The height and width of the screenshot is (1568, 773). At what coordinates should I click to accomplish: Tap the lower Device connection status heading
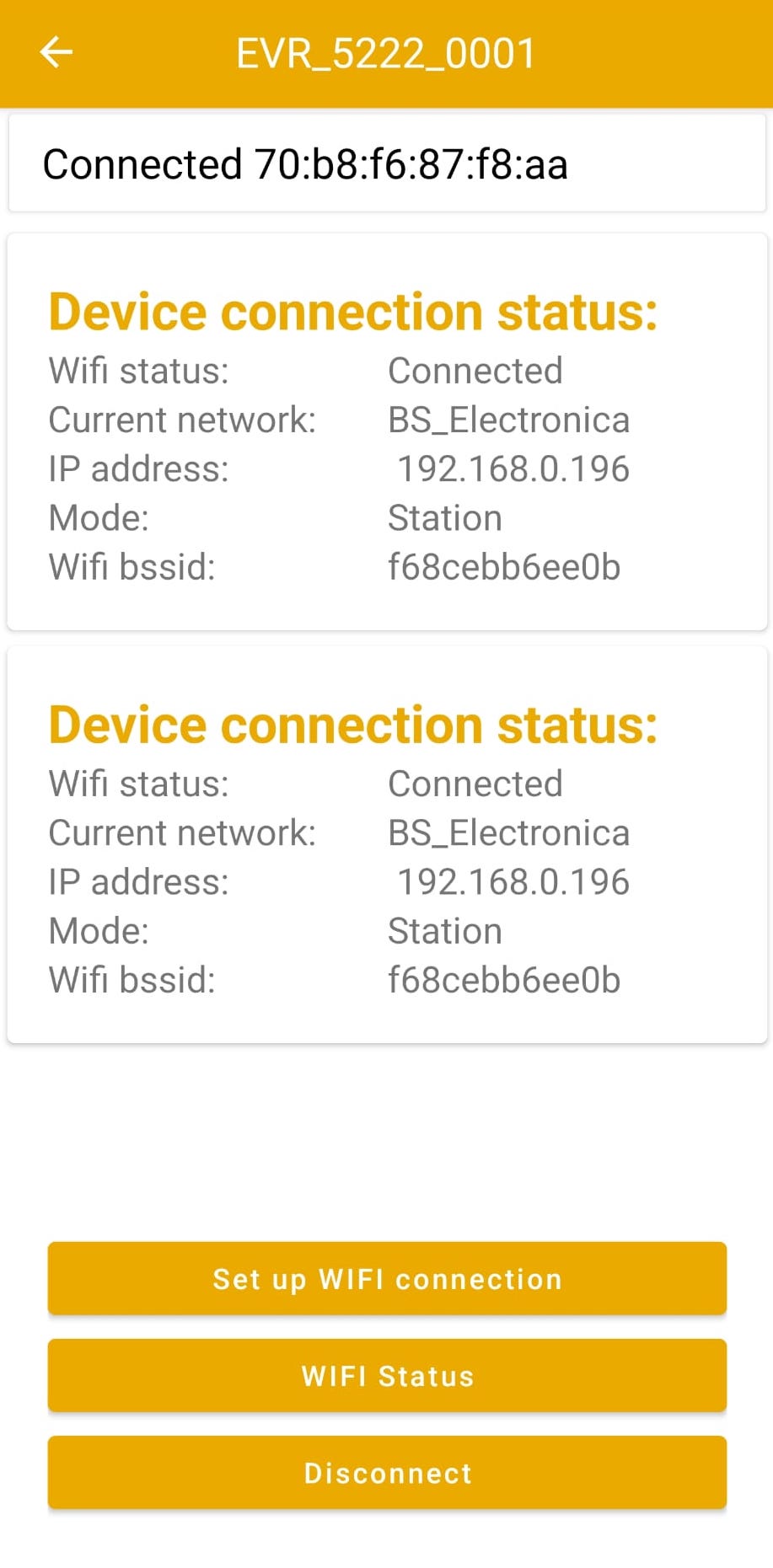click(353, 725)
